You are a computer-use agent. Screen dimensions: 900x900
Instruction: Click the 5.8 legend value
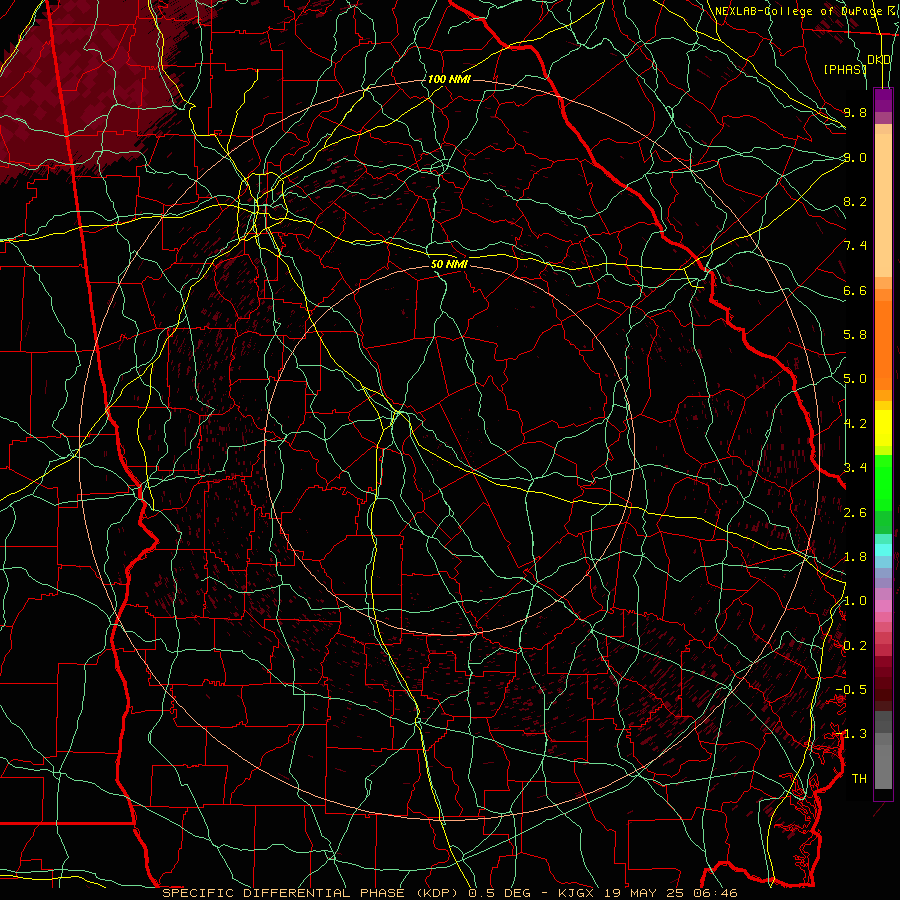pos(855,335)
